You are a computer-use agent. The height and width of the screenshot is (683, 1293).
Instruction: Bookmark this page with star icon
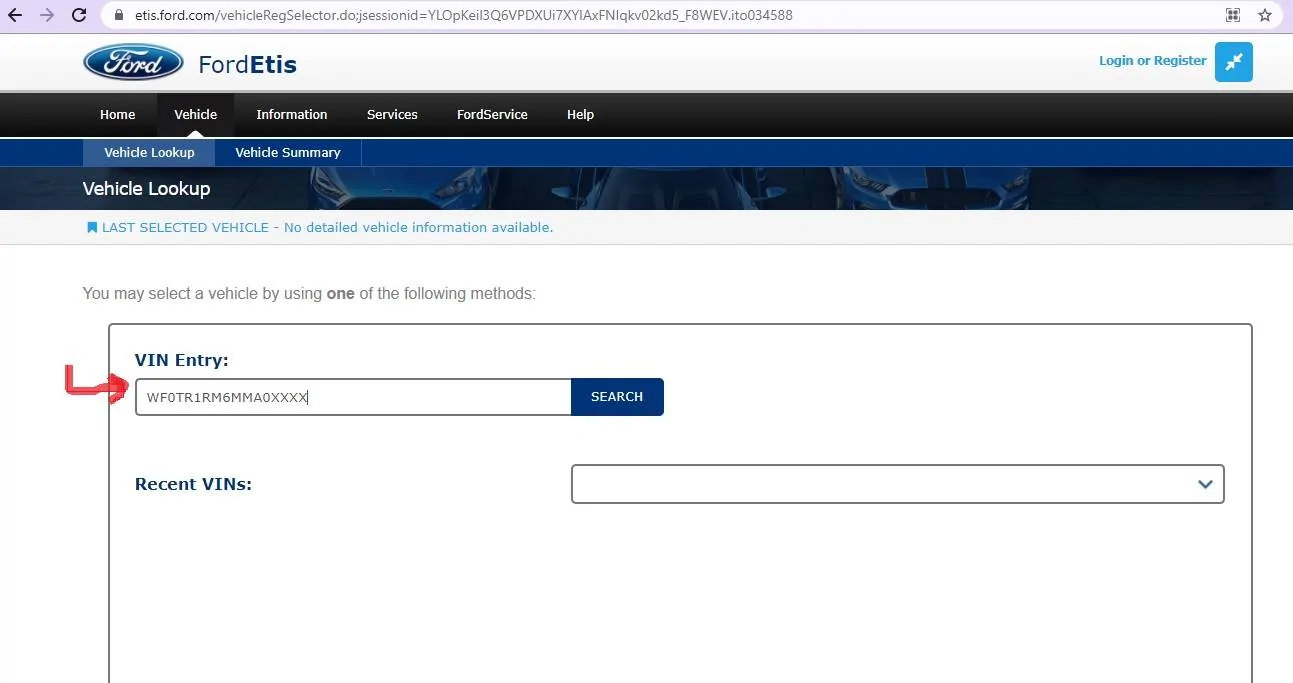click(x=1265, y=15)
